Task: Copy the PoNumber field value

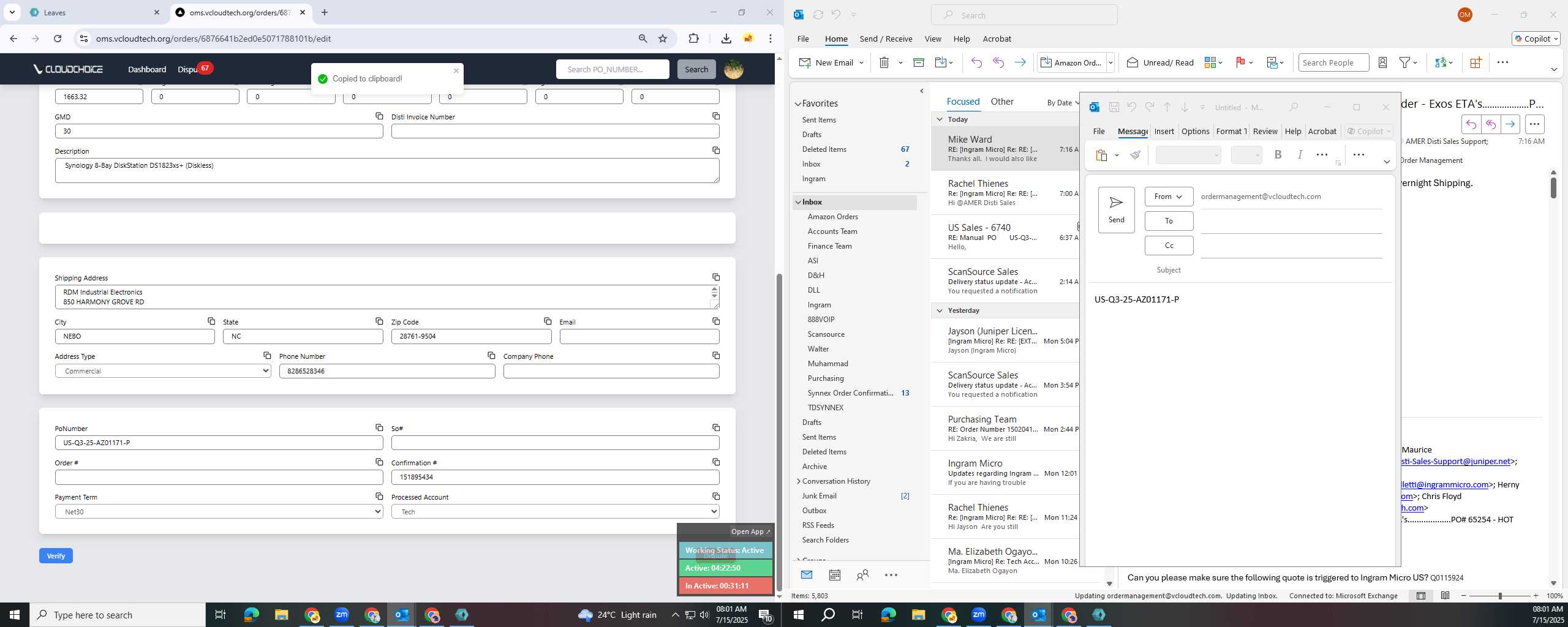Action: point(379,427)
